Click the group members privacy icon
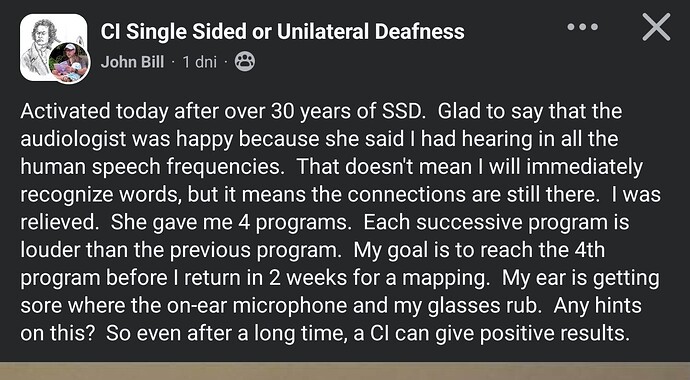This screenshot has height=380, width=690. click(245, 62)
